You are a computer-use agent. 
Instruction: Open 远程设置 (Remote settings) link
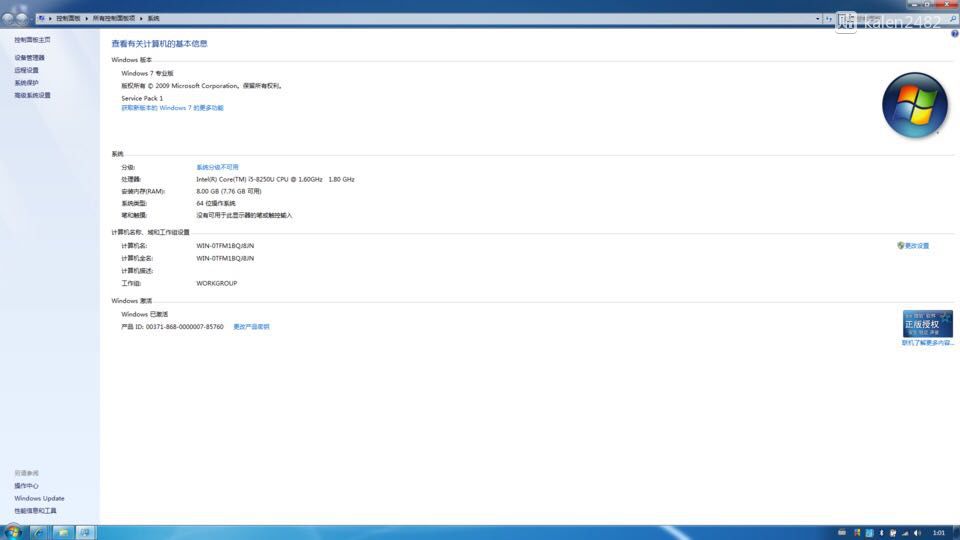click(26, 70)
